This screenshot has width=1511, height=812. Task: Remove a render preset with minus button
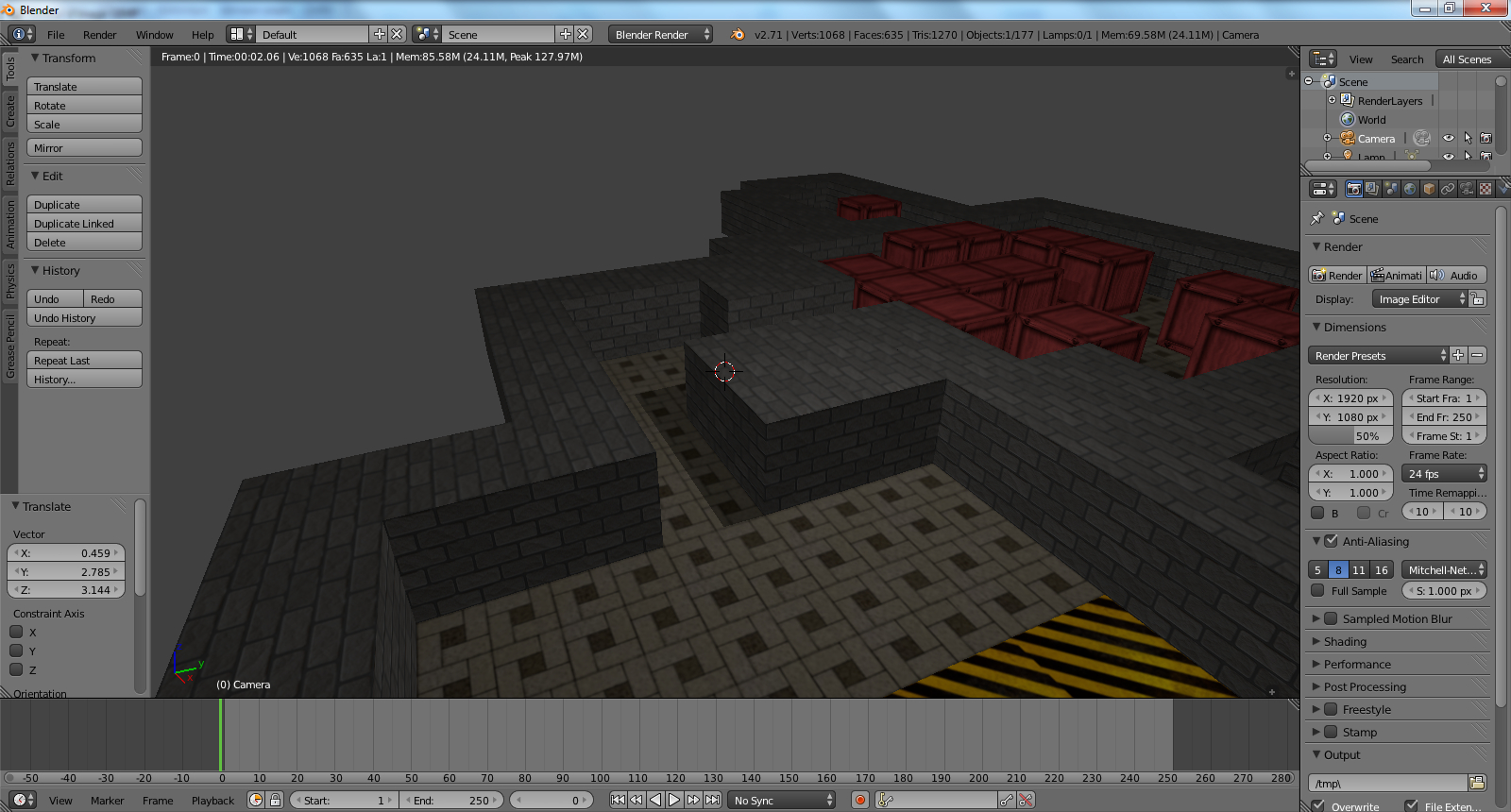[1477, 355]
